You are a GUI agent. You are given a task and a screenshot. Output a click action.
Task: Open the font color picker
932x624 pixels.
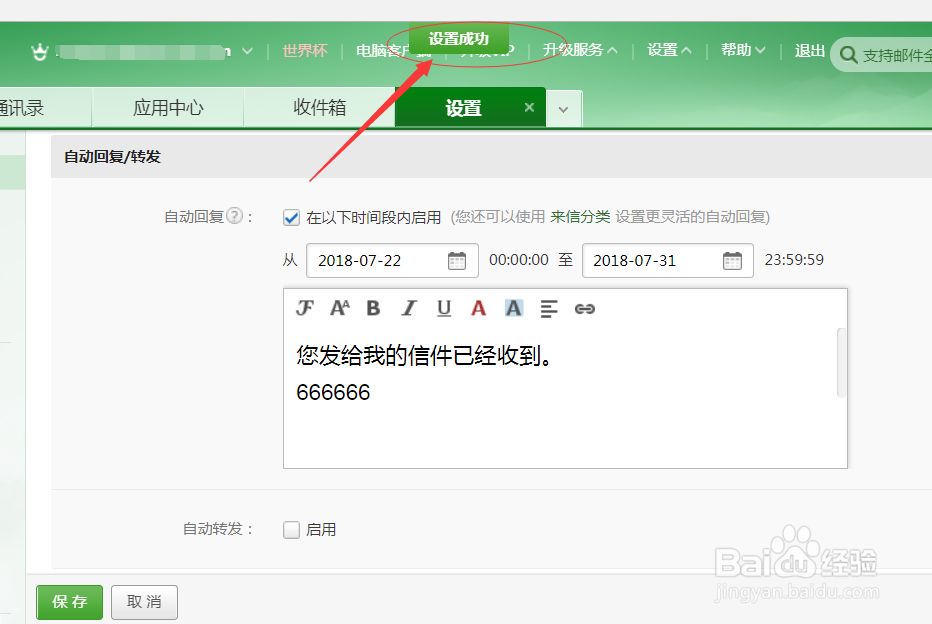tap(478, 308)
